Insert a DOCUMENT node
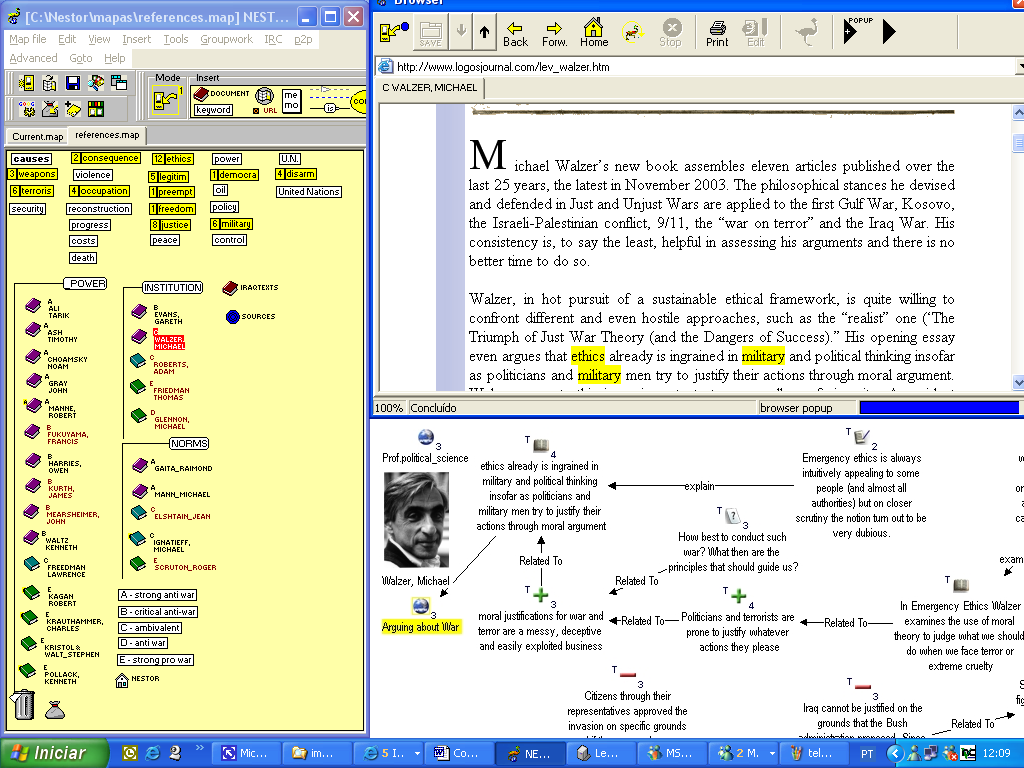This screenshot has width=1024, height=768. point(221,94)
